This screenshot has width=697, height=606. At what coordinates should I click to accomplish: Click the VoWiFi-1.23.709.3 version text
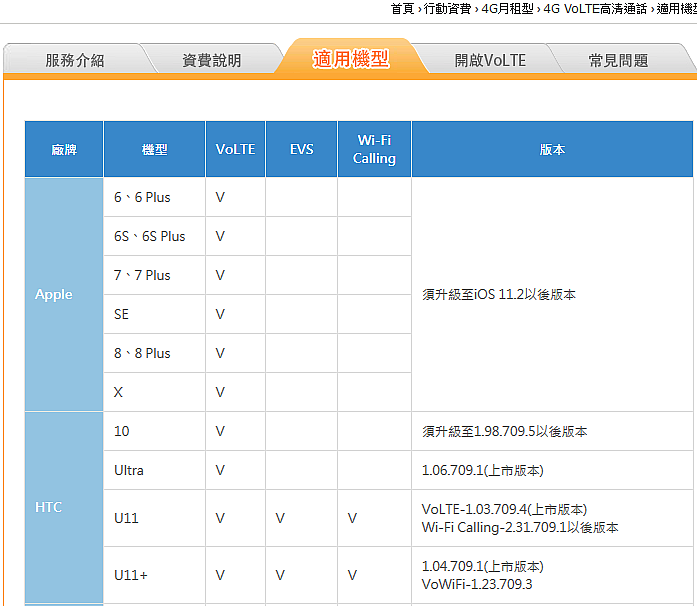[x=477, y=584]
